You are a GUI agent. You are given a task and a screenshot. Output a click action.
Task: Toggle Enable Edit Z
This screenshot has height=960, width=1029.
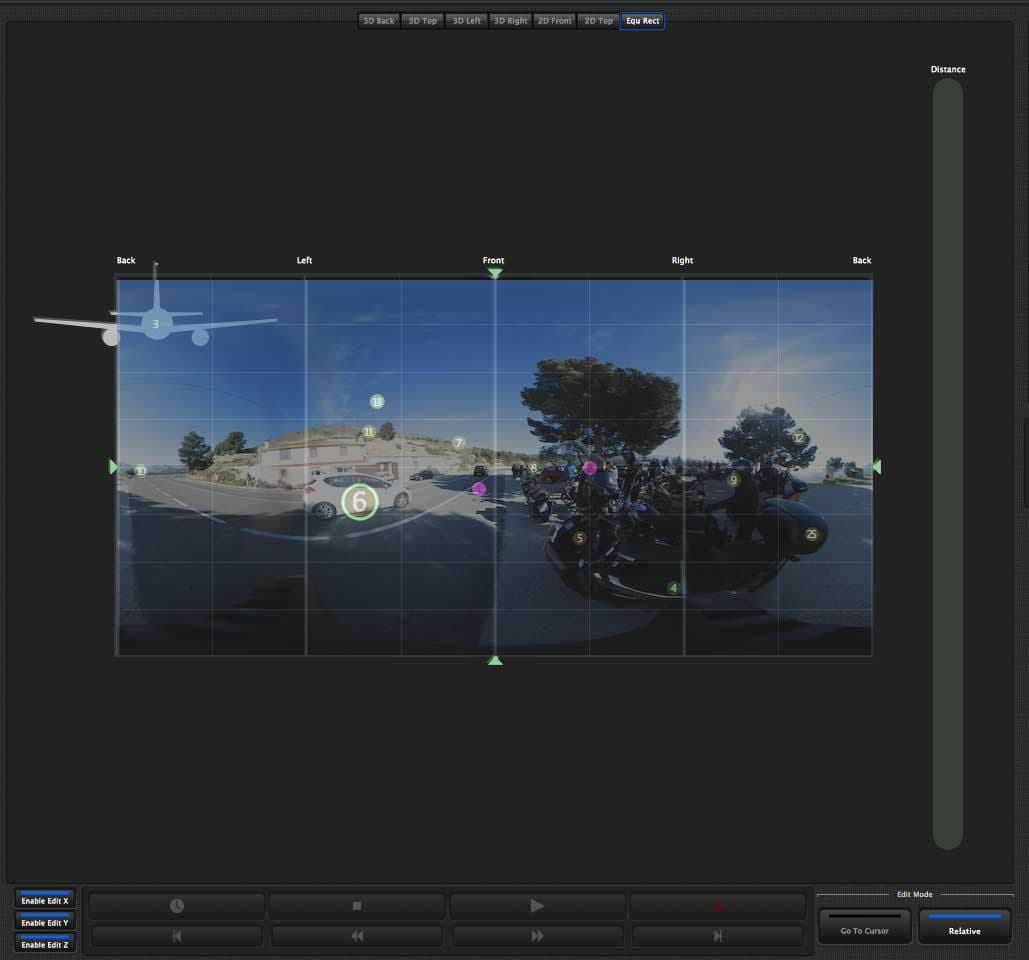click(x=45, y=943)
